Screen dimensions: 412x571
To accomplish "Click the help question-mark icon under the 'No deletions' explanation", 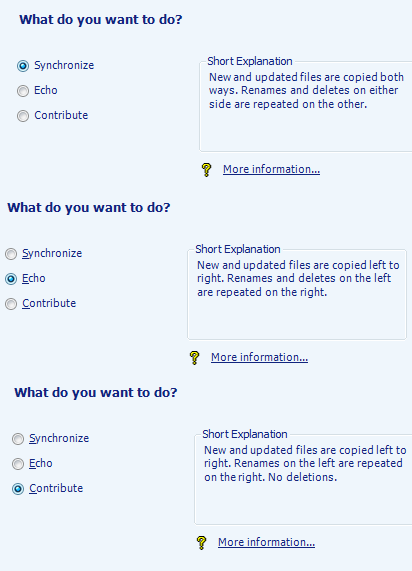I will pyautogui.click(x=201, y=543).
